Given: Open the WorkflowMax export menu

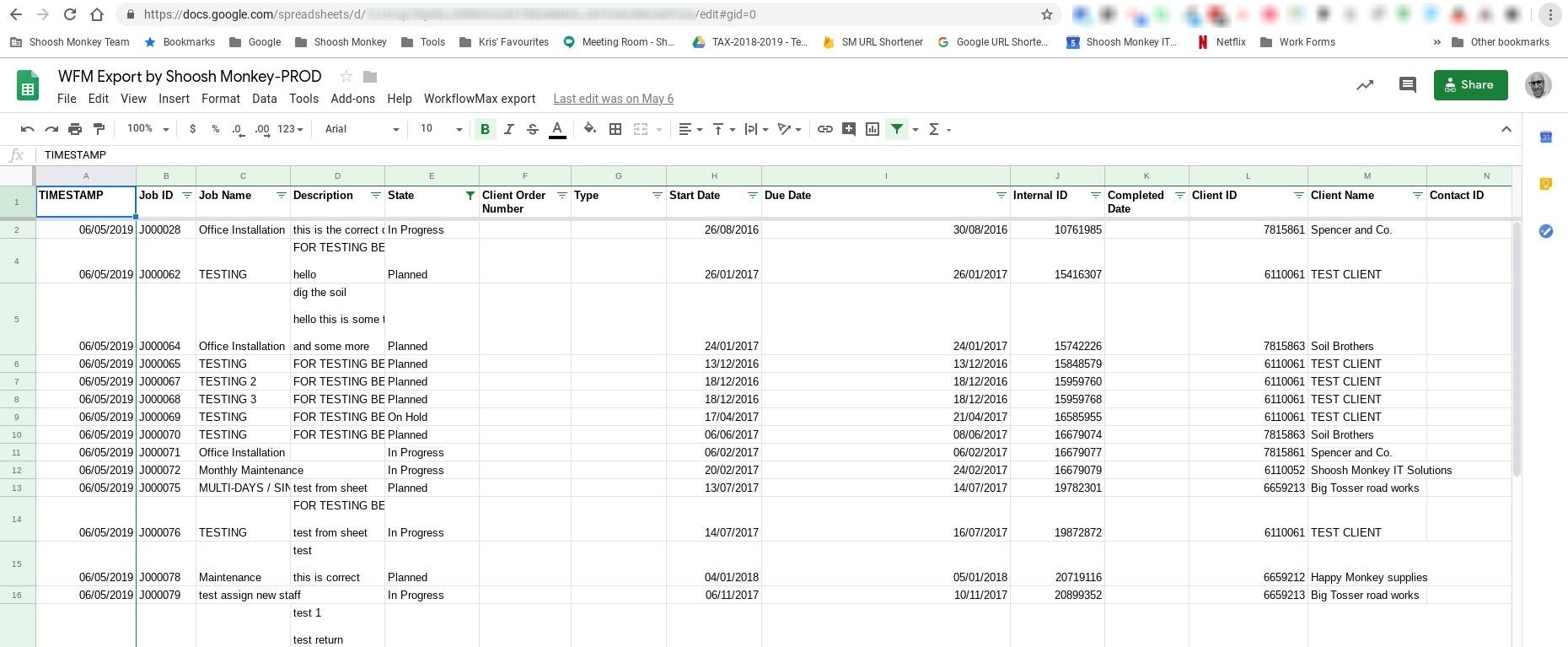Looking at the screenshot, I should (x=479, y=99).
